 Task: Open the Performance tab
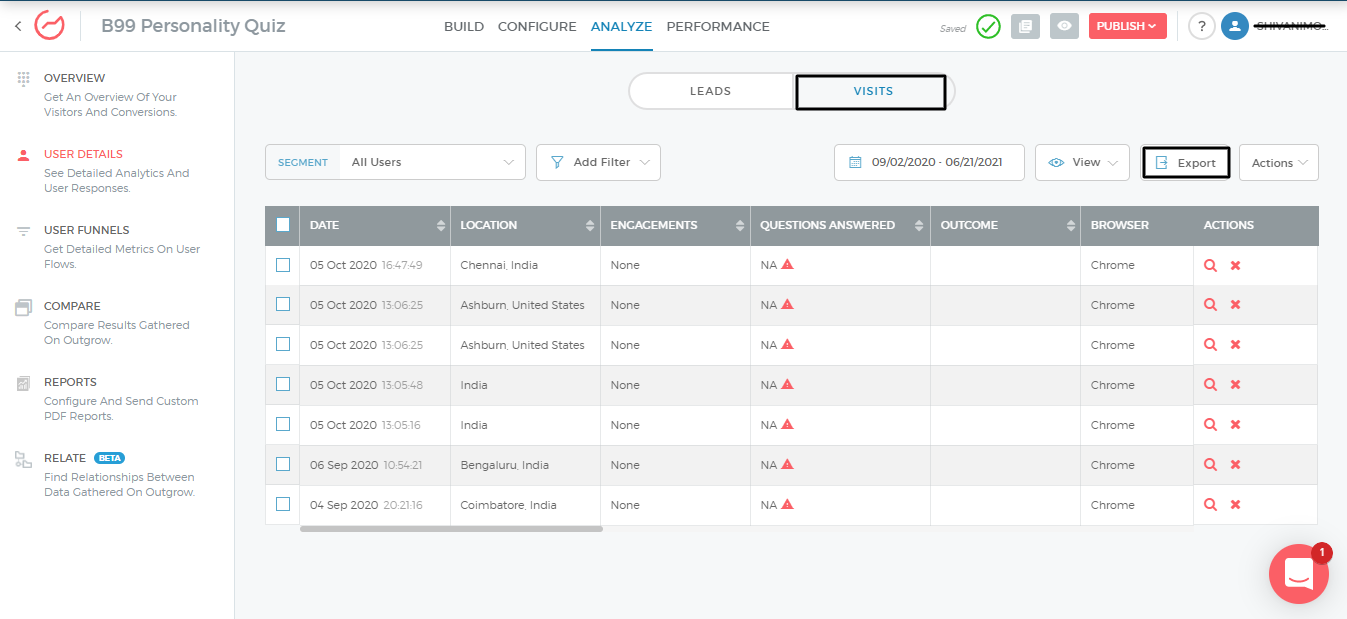click(x=718, y=27)
